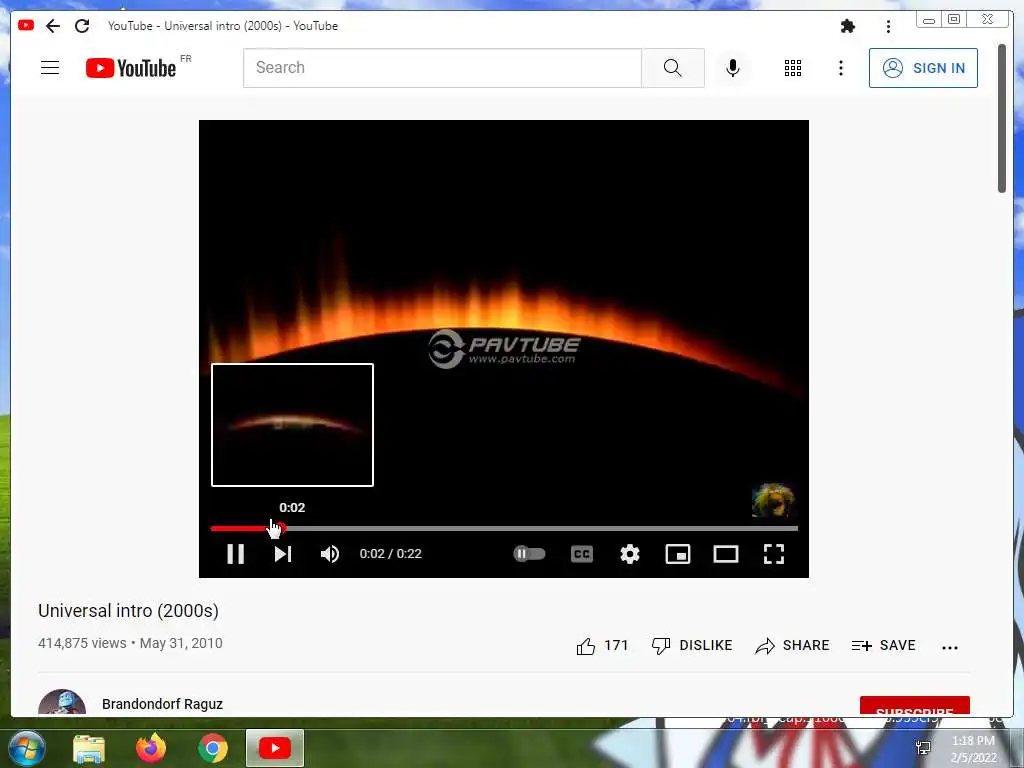Open YouTube guide hamburger menu

pos(50,68)
